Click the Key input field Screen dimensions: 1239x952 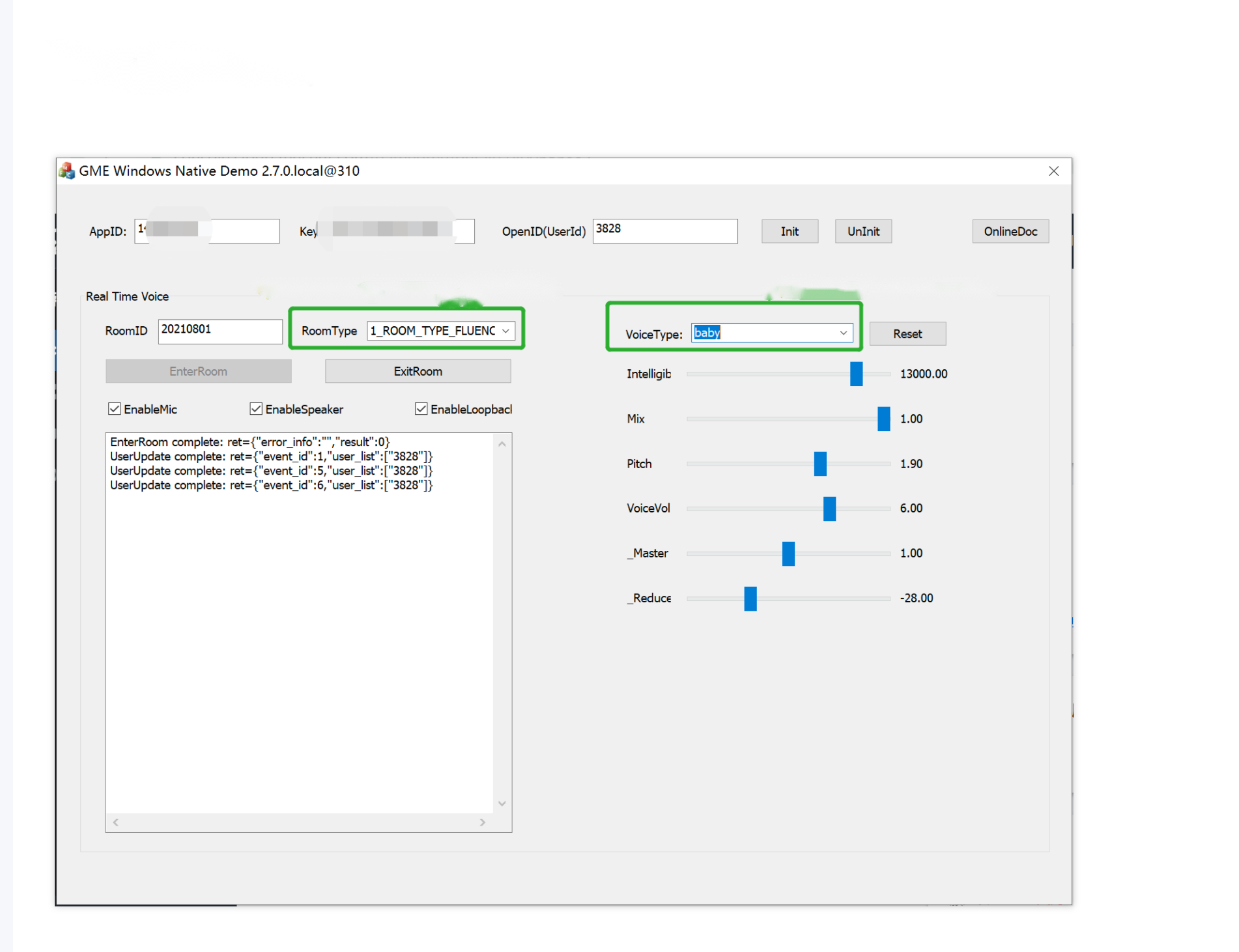pos(396,231)
